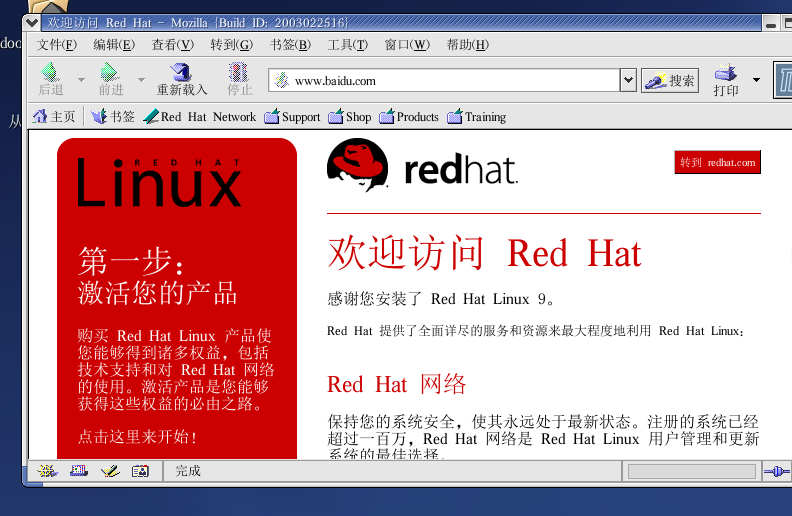Open the 文件(F) menu
Image resolution: width=792 pixels, height=516 pixels.
click(57, 45)
